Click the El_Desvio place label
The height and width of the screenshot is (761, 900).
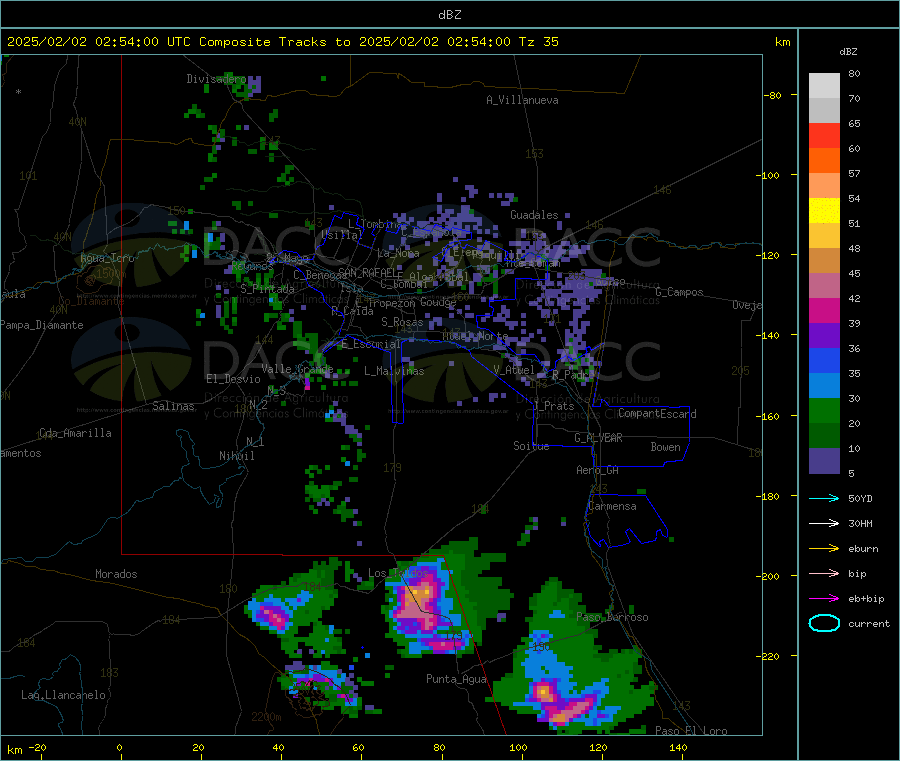point(233,379)
